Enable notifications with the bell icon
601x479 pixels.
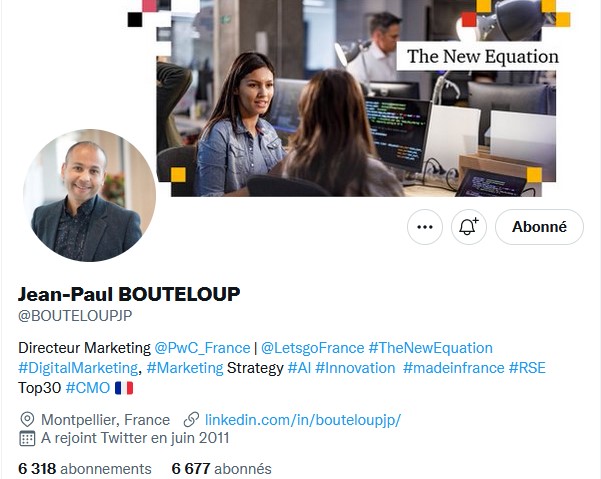coord(469,227)
